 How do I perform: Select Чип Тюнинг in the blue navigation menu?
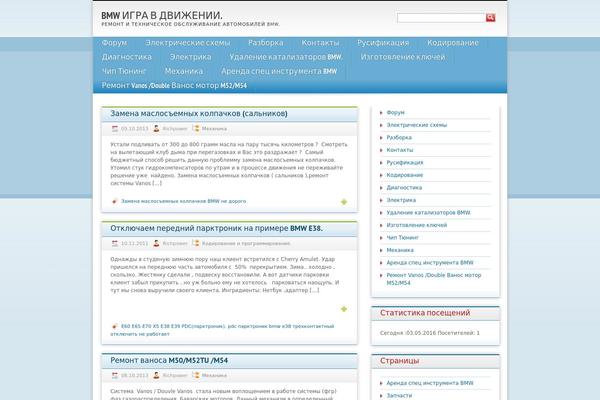(x=124, y=71)
